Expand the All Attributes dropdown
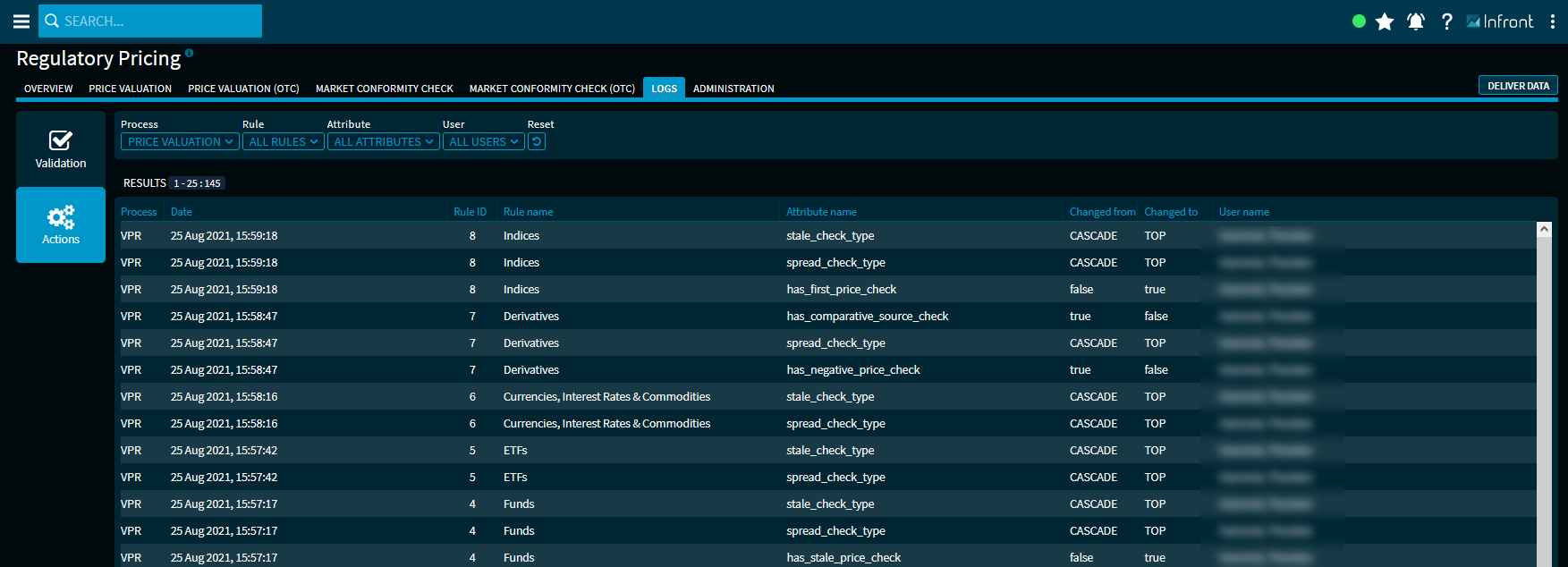Image resolution: width=1568 pixels, height=567 pixels. click(384, 141)
